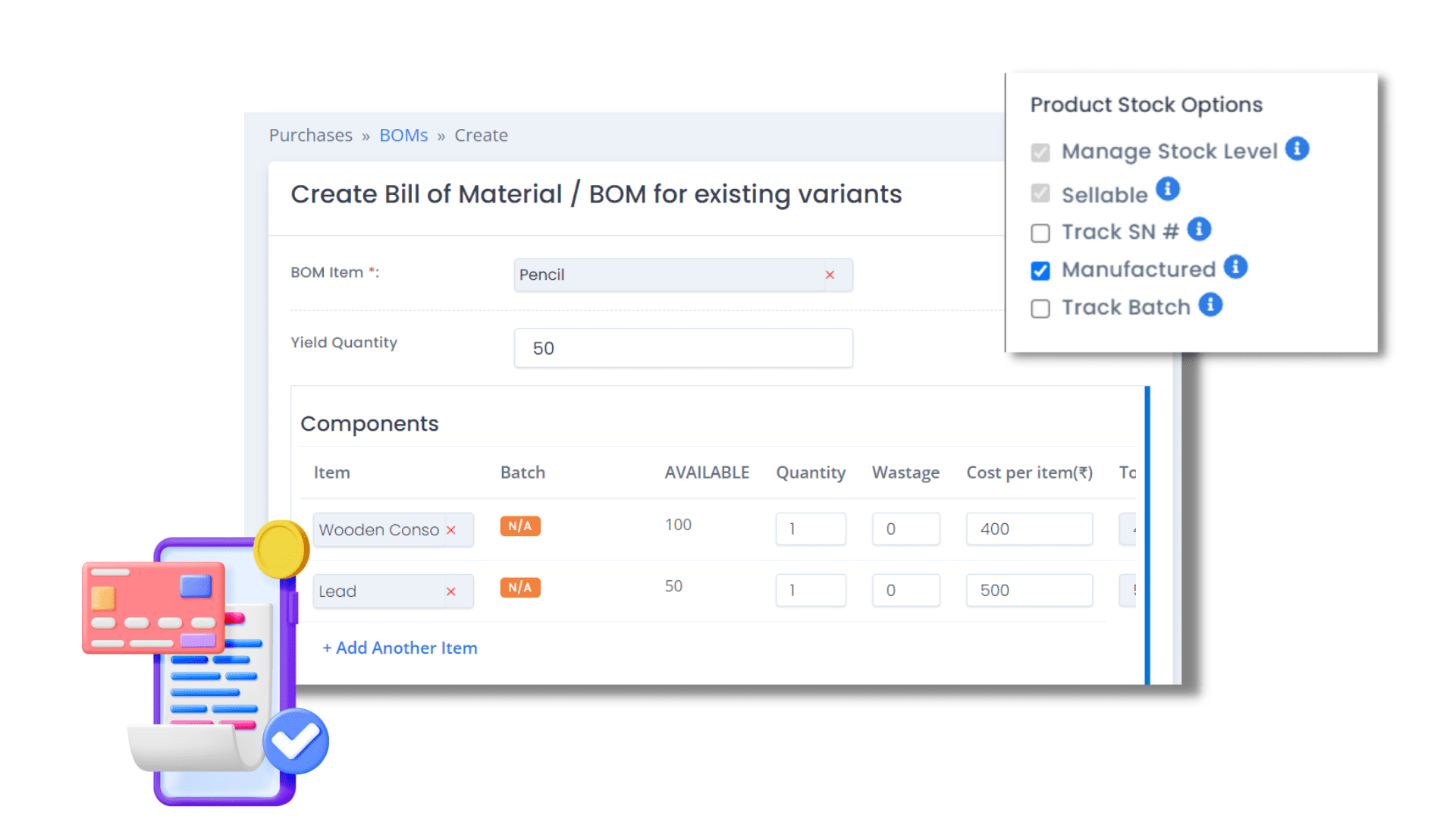This screenshot has width=1456, height=819.
Task: Select the Yield Quantity input showing 50
Action: (682, 347)
